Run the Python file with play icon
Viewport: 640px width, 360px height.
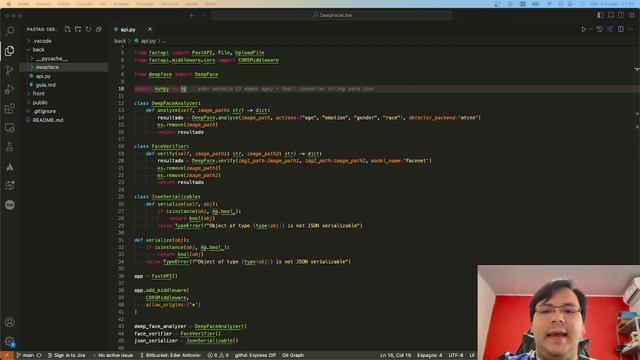[583, 29]
